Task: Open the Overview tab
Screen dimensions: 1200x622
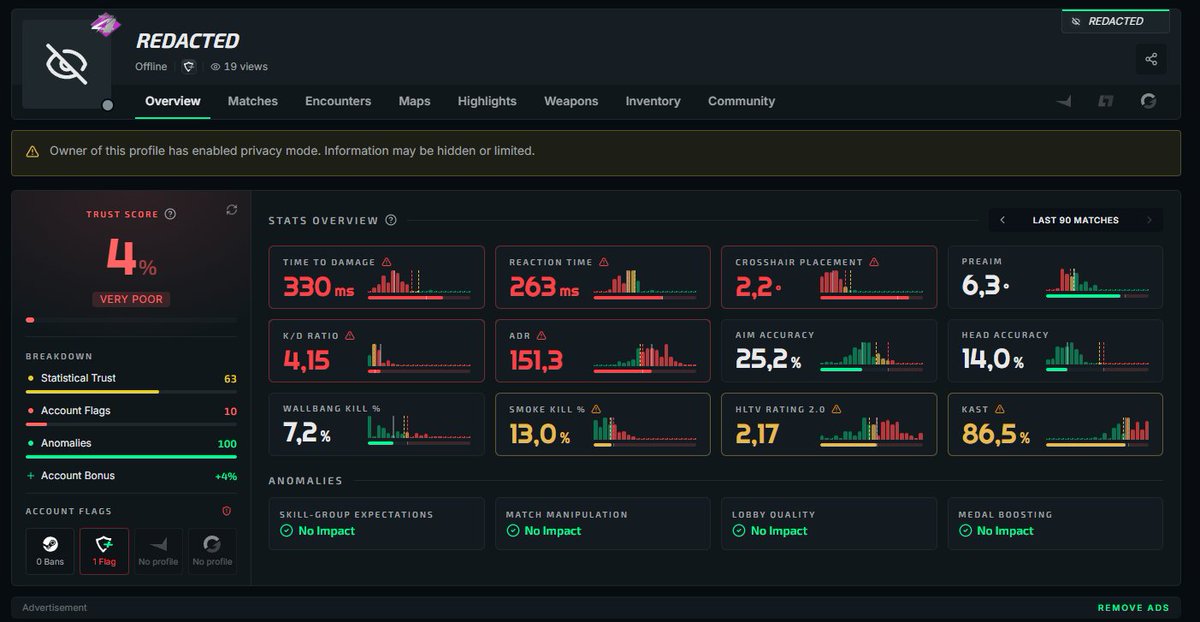Action: (173, 101)
